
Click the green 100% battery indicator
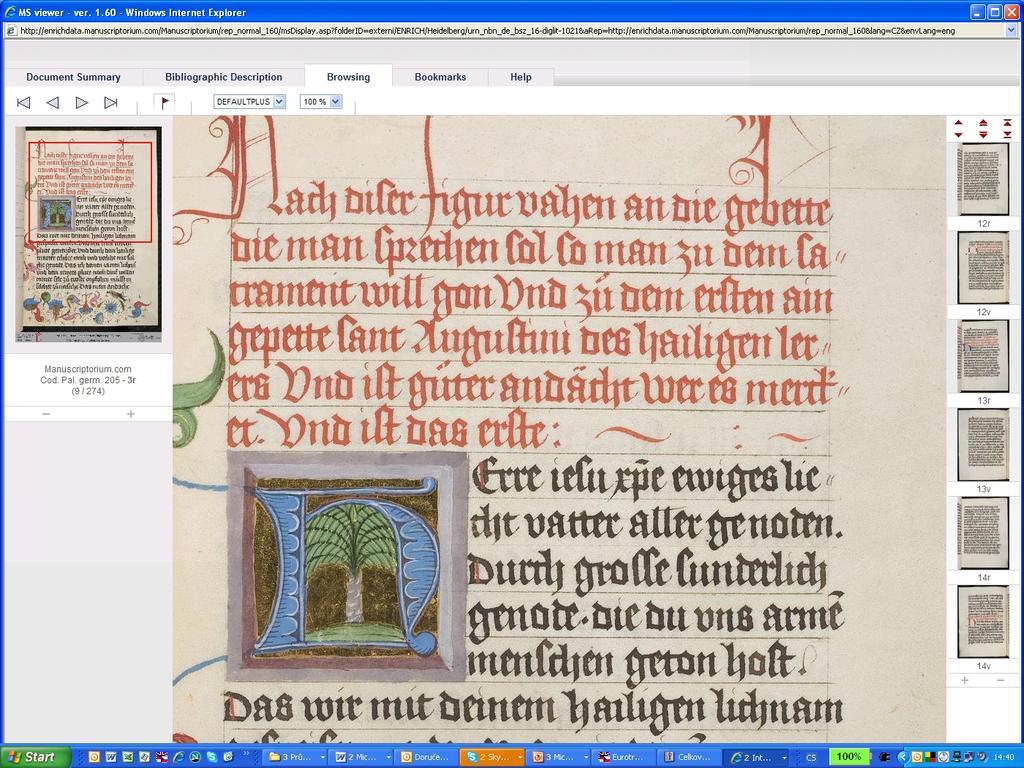848,757
